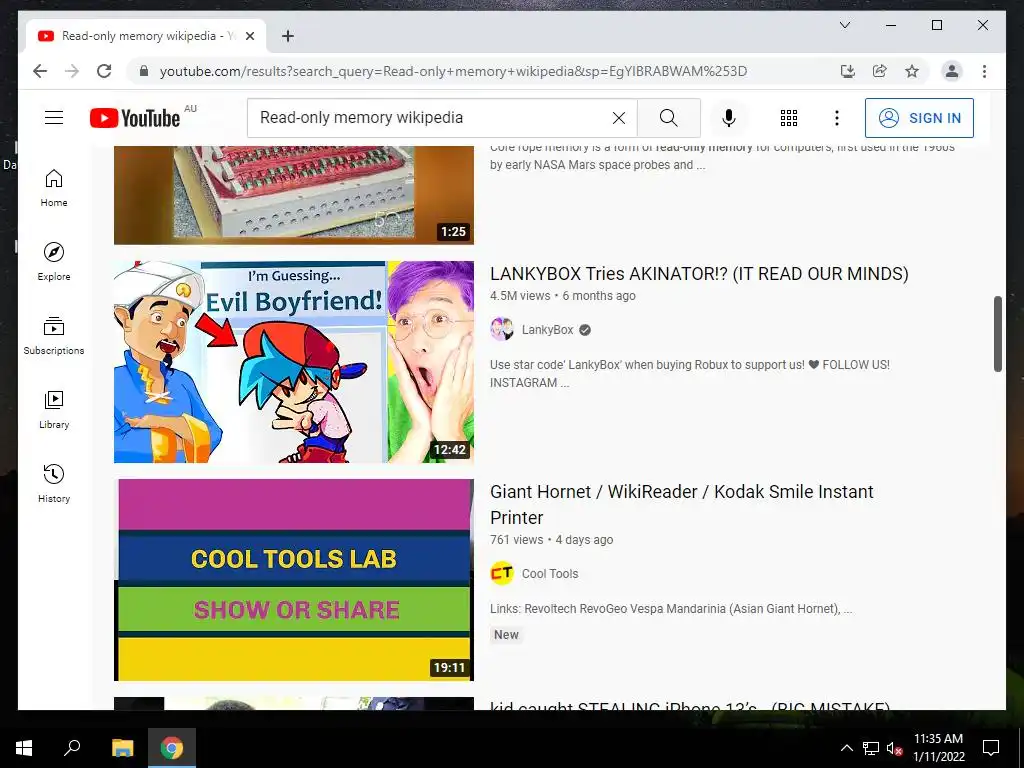Open File Explorer from taskbar
Image resolution: width=1024 pixels, height=768 pixels.
pyautogui.click(x=122, y=748)
